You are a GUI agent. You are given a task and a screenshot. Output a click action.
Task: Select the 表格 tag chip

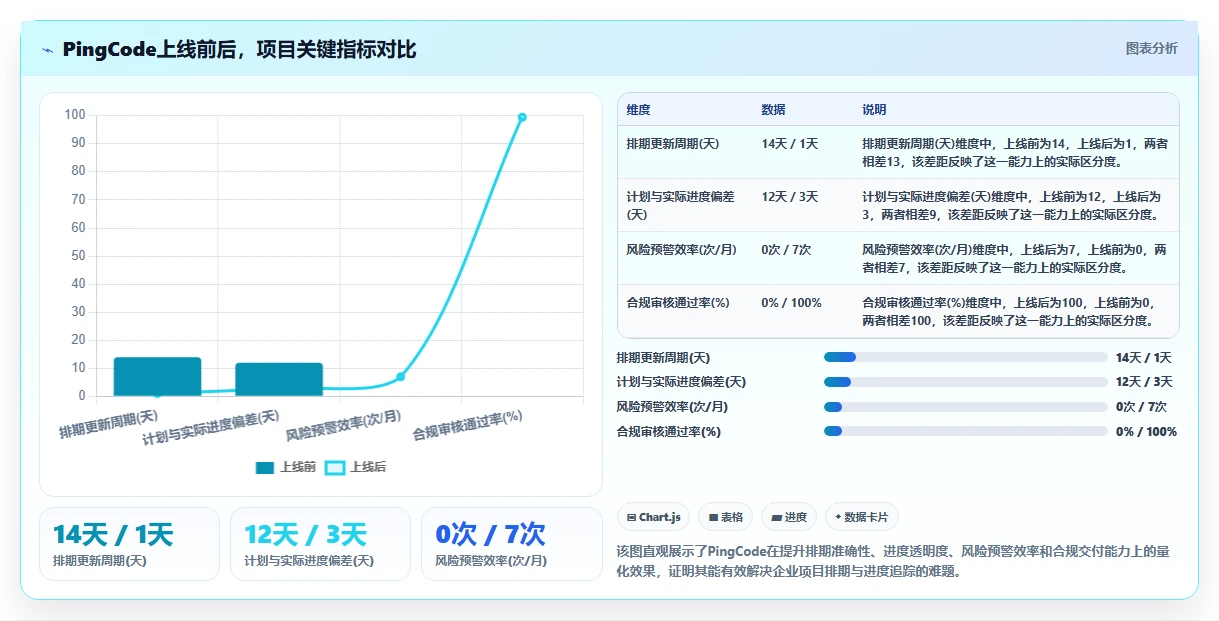tap(726, 517)
